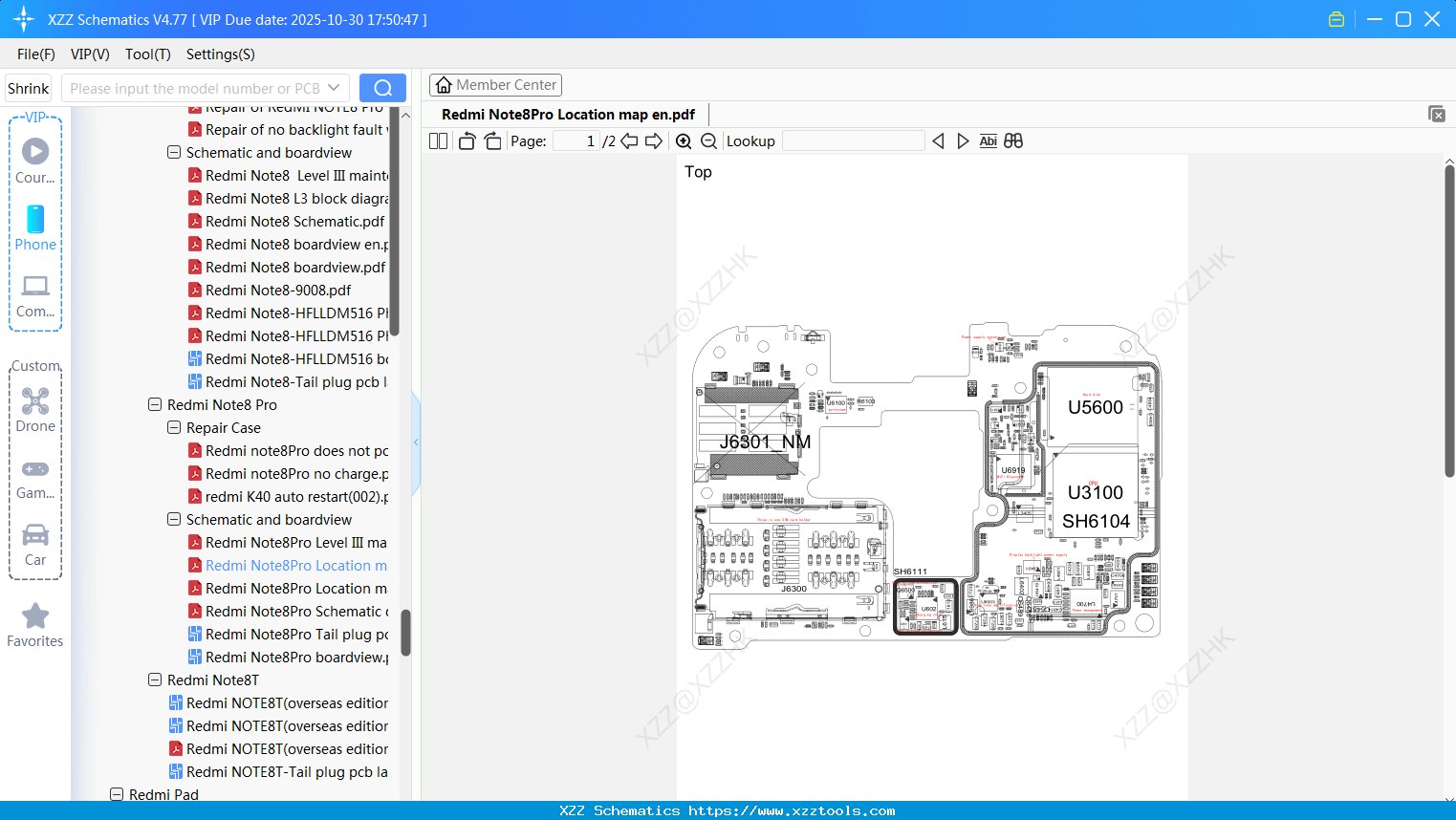Viewport: 1456px width, 820px height.
Task: Zoom in on the PDF
Action: (x=684, y=141)
